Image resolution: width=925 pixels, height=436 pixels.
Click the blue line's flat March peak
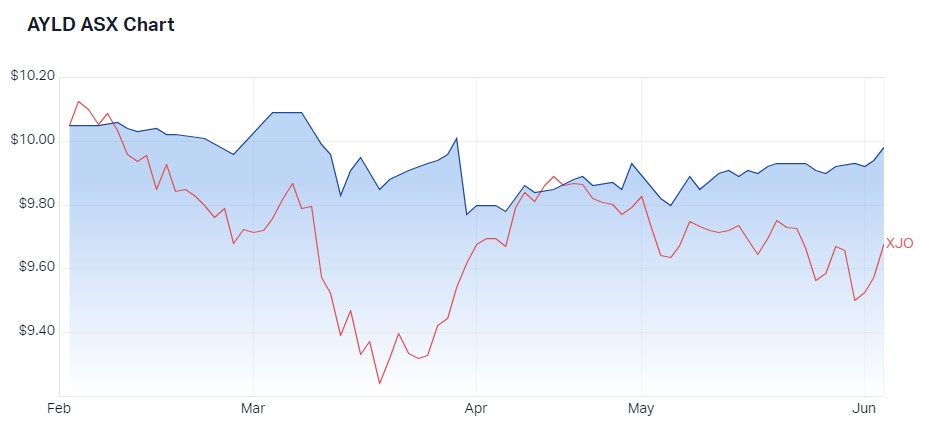point(288,113)
